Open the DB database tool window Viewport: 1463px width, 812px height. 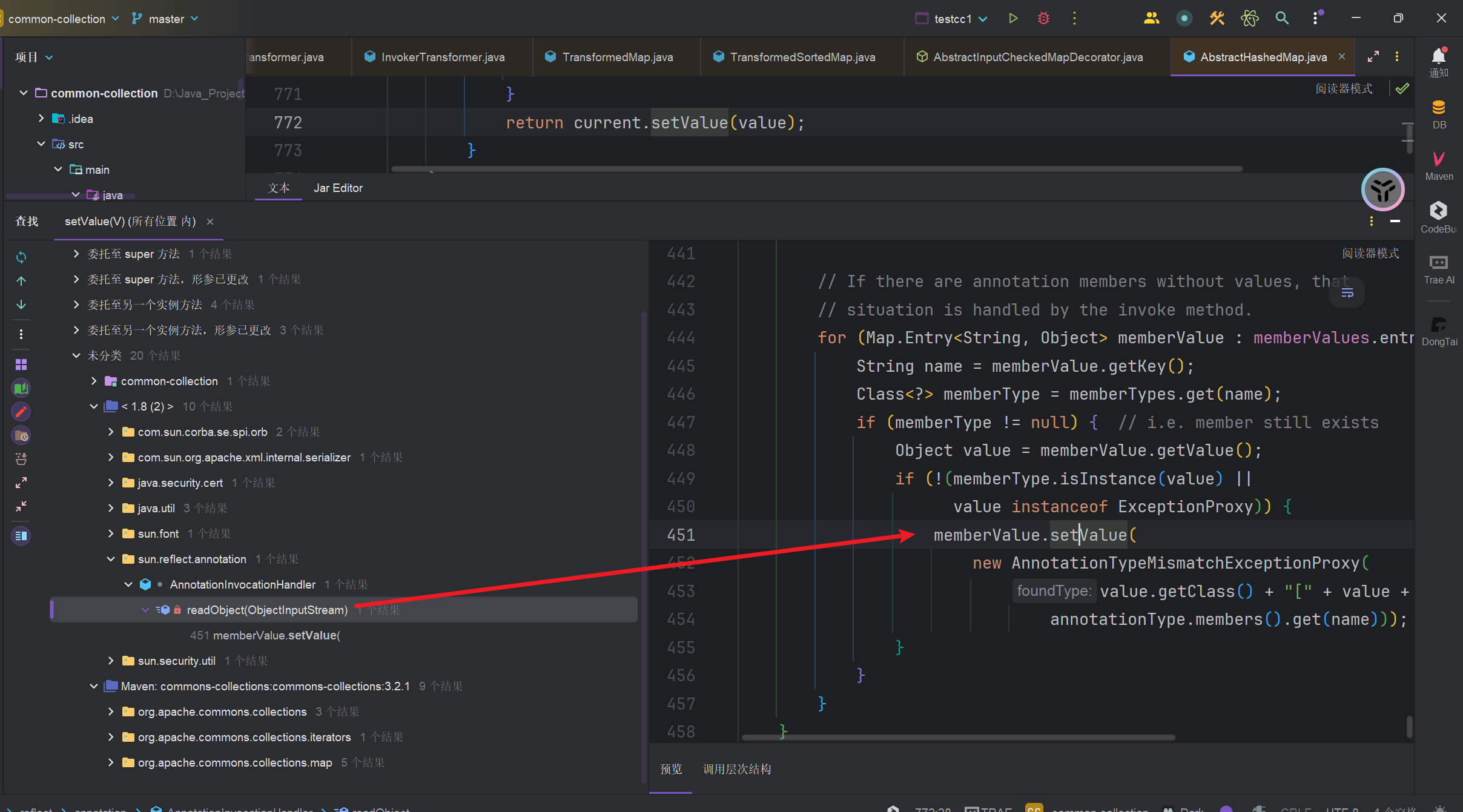(1439, 114)
